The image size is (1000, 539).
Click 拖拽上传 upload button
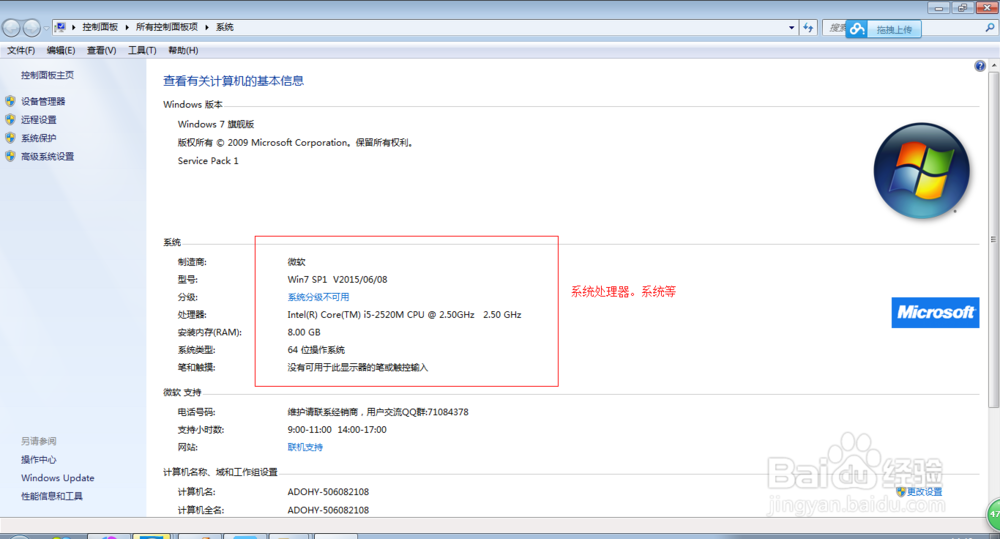tap(894, 29)
